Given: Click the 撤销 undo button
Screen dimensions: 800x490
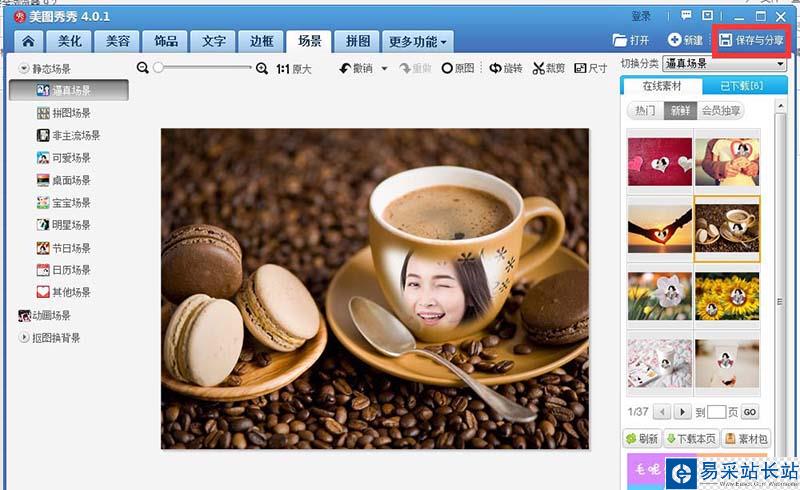Looking at the screenshot, I should 356,68.
